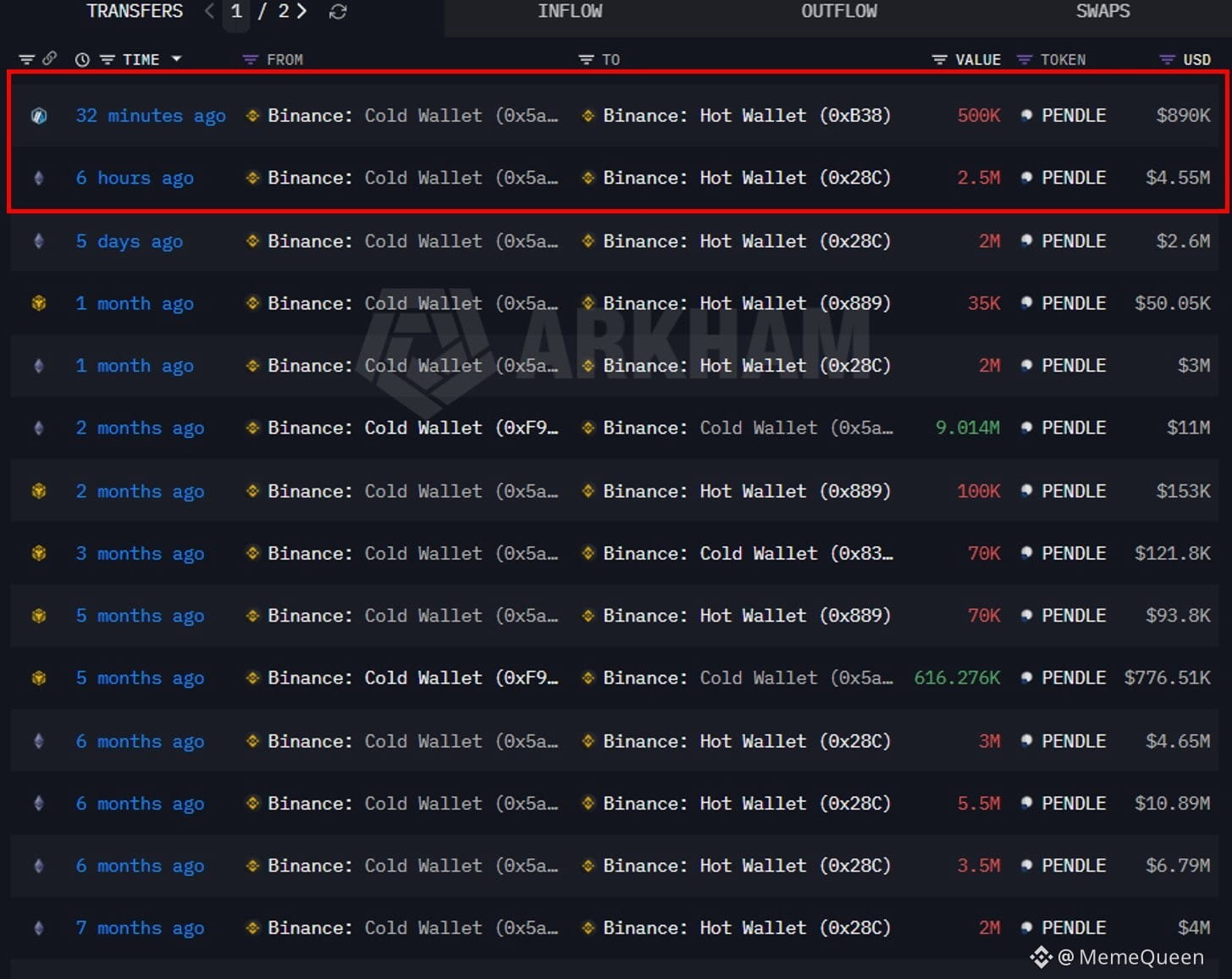1232x979 pixels.
Task: Click the 2.5M transfer value
Action: (x=979, y=178)
